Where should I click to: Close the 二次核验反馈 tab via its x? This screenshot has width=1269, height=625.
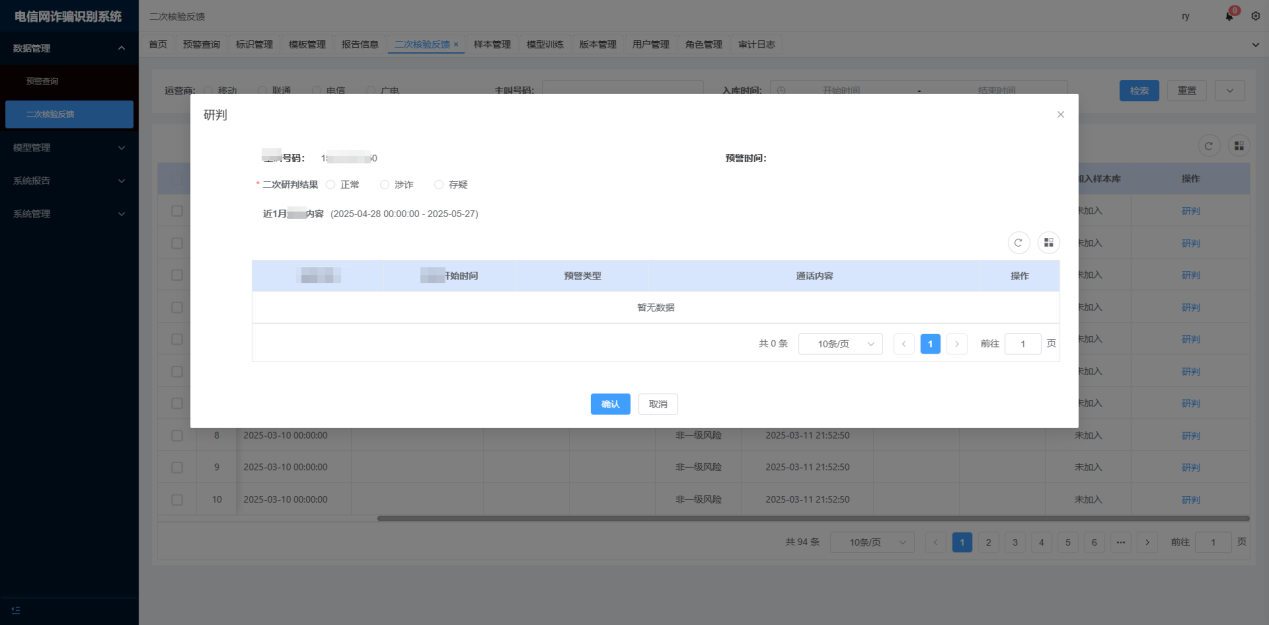pyautogui.click(x=456, y=45)
